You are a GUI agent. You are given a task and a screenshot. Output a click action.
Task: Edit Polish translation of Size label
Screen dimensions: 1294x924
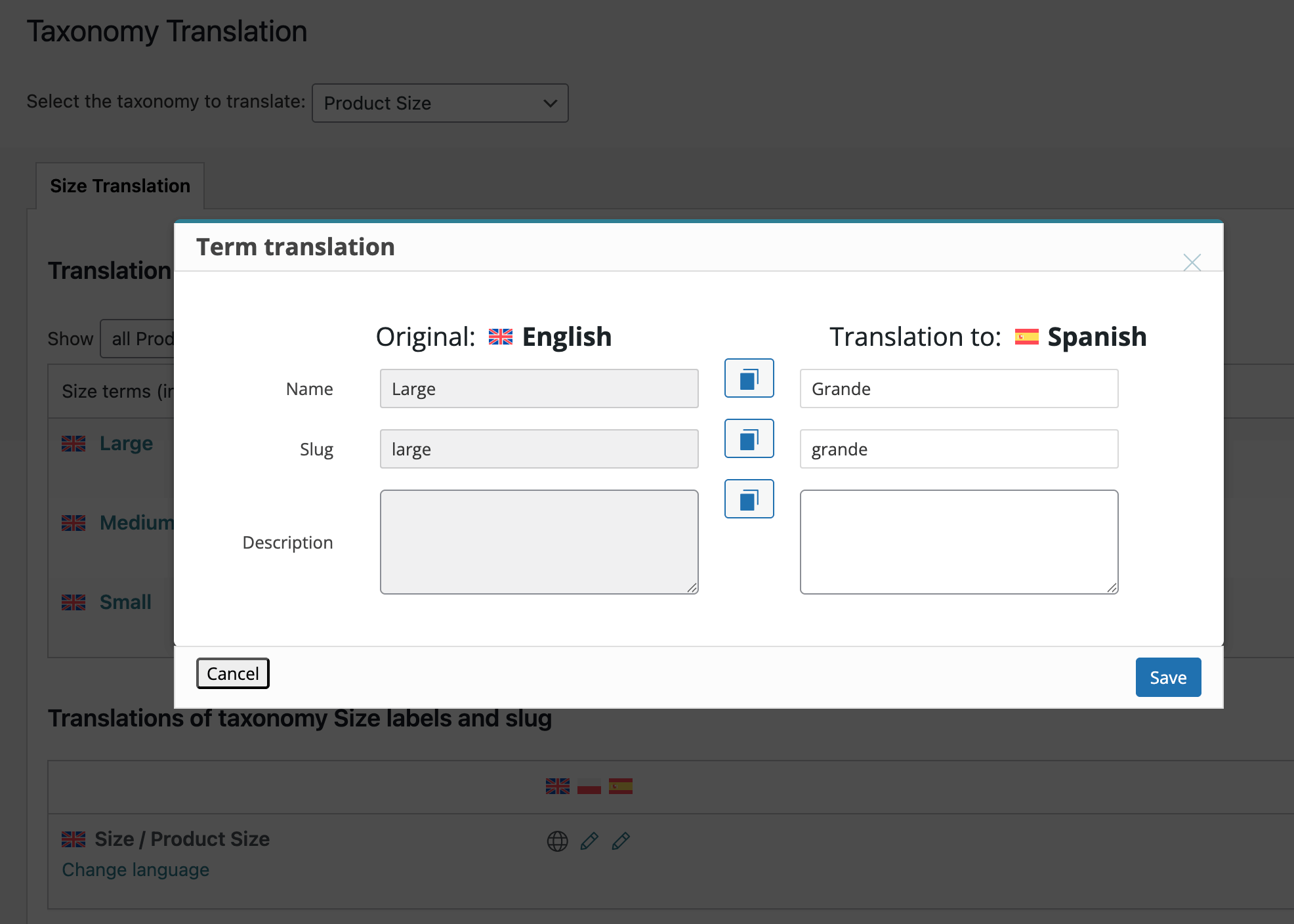coord(589,841)
